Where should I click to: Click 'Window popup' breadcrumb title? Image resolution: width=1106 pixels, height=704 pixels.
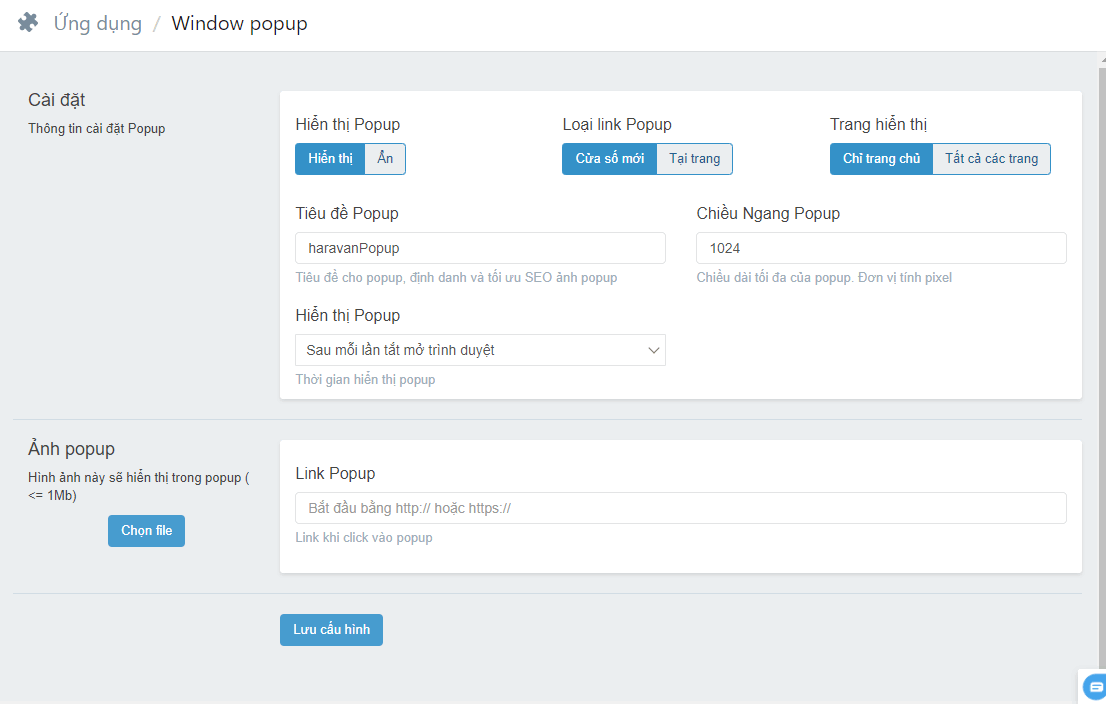coord(240,24)
